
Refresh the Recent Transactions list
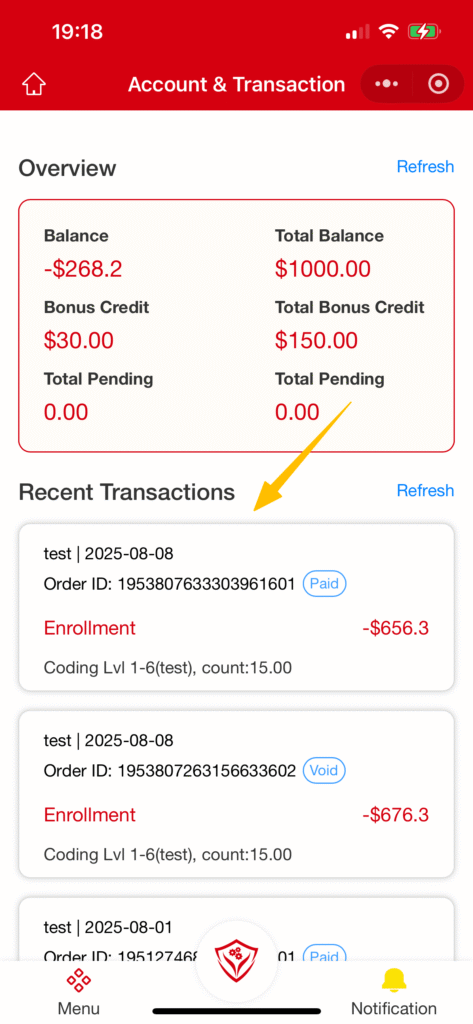(x=425, y=490)
